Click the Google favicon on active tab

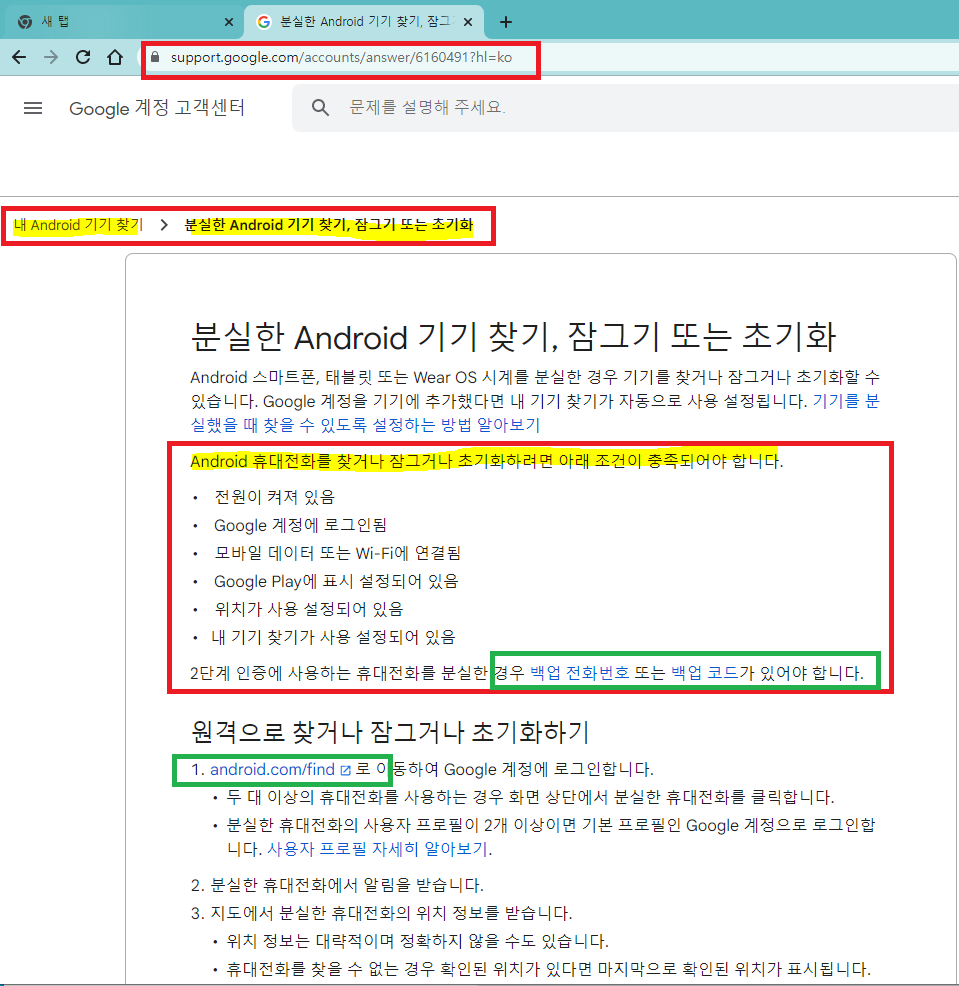264,22
